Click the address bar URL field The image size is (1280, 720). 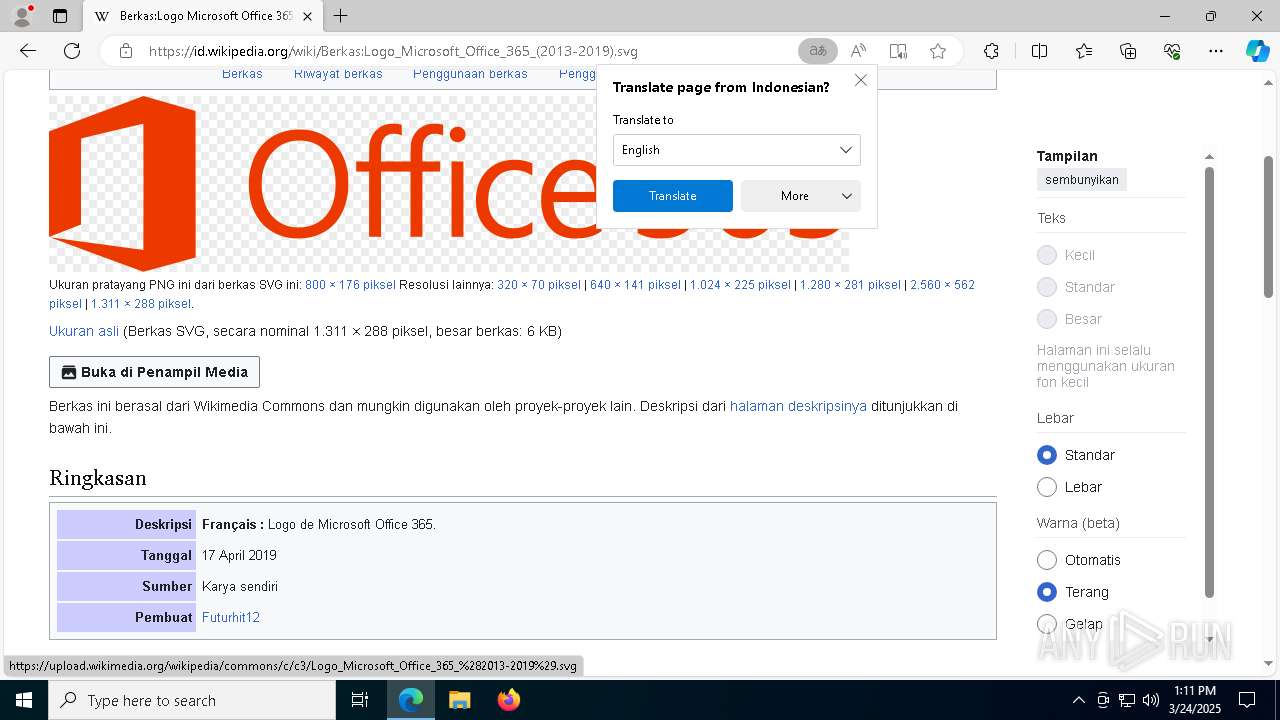coord(470,51)
